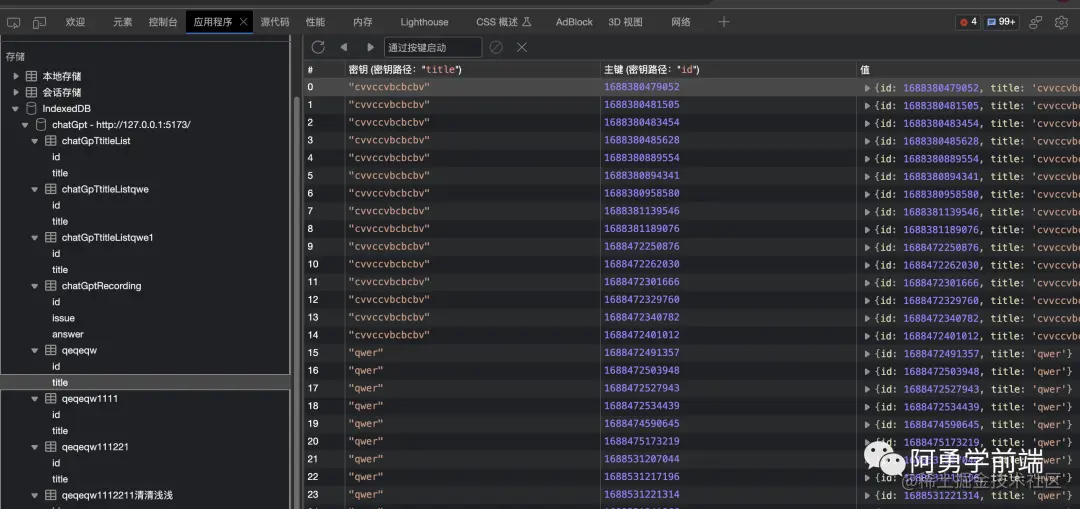Refresh the IndexedDB data view
1080x509 pixels.
(318, 47)
